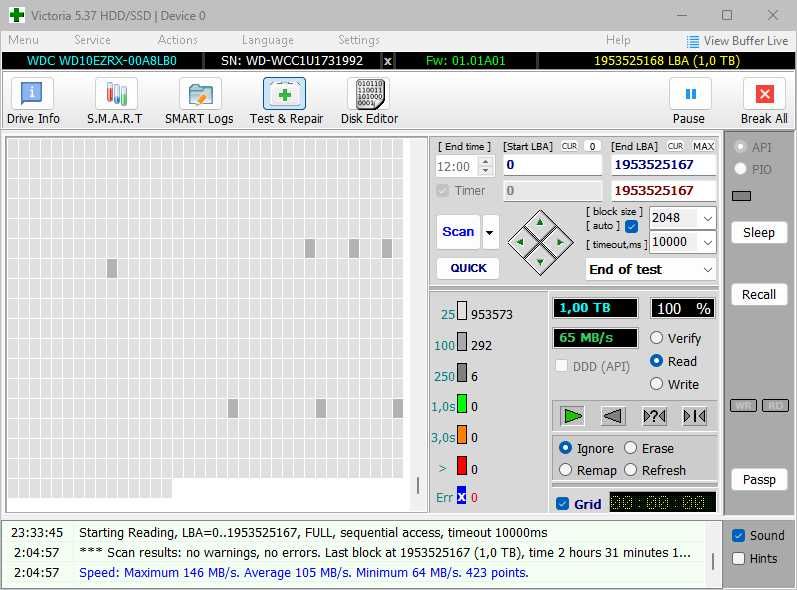Viewport: 797px width, 590px height.
Task: Click the red slow block swatch
Action: [x=462, y=465]
